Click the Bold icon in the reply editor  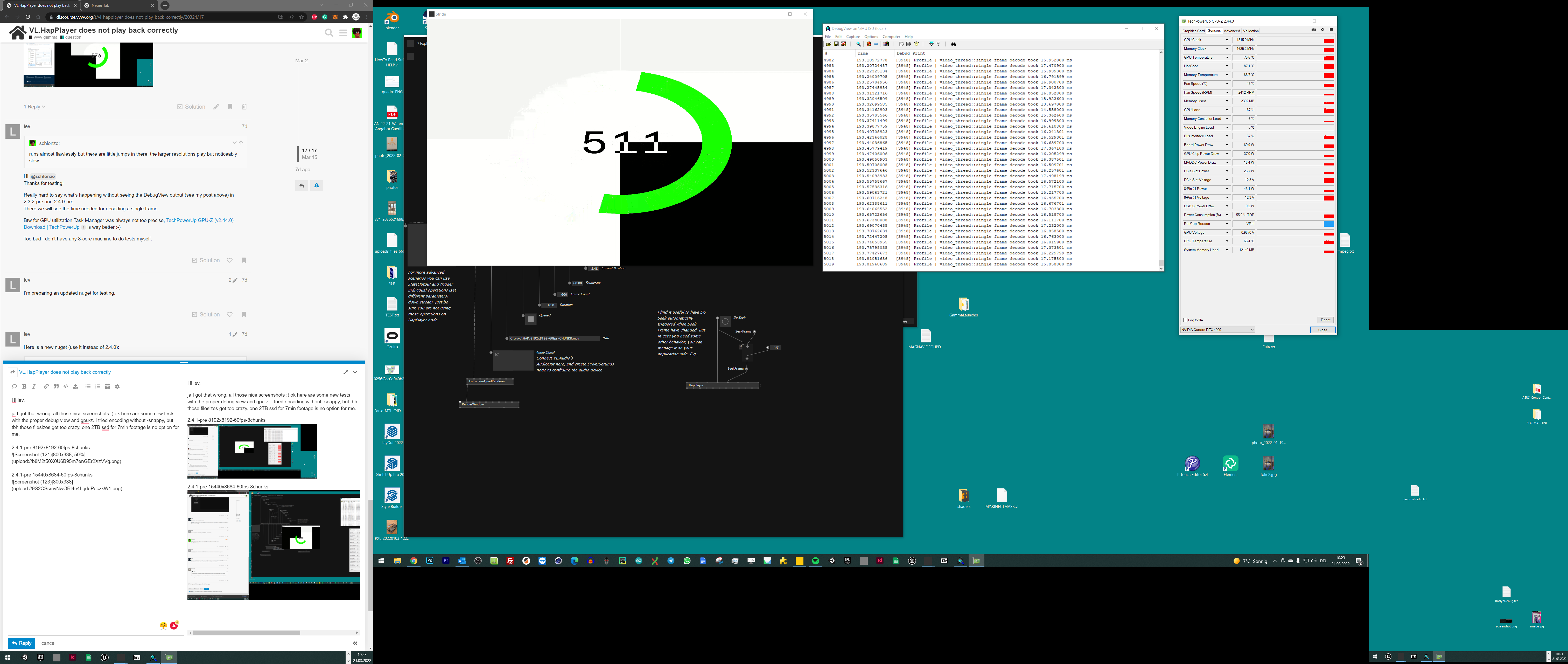24,386
